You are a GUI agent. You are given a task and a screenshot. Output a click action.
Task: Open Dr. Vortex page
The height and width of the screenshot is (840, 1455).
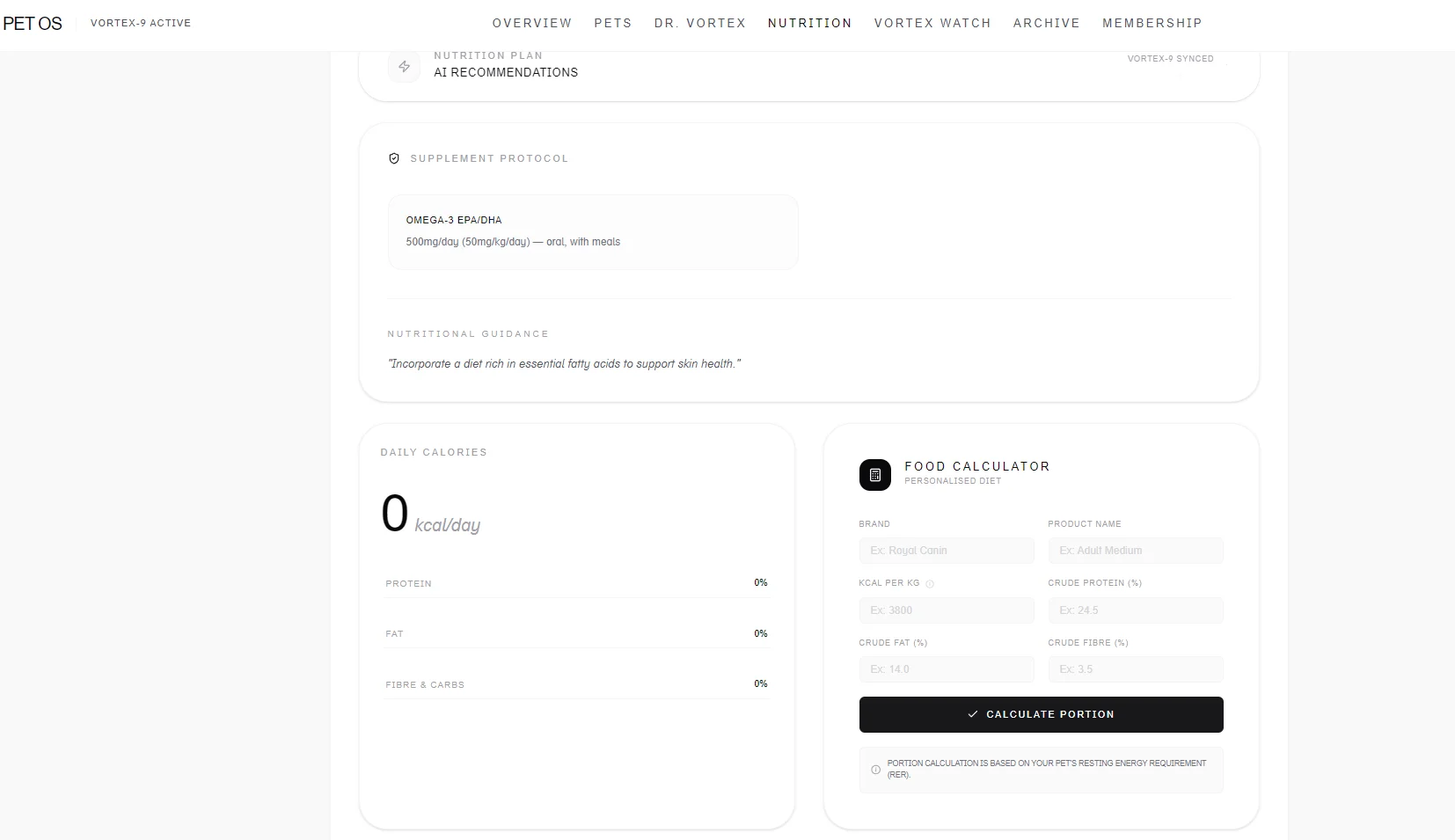(700, 23)
